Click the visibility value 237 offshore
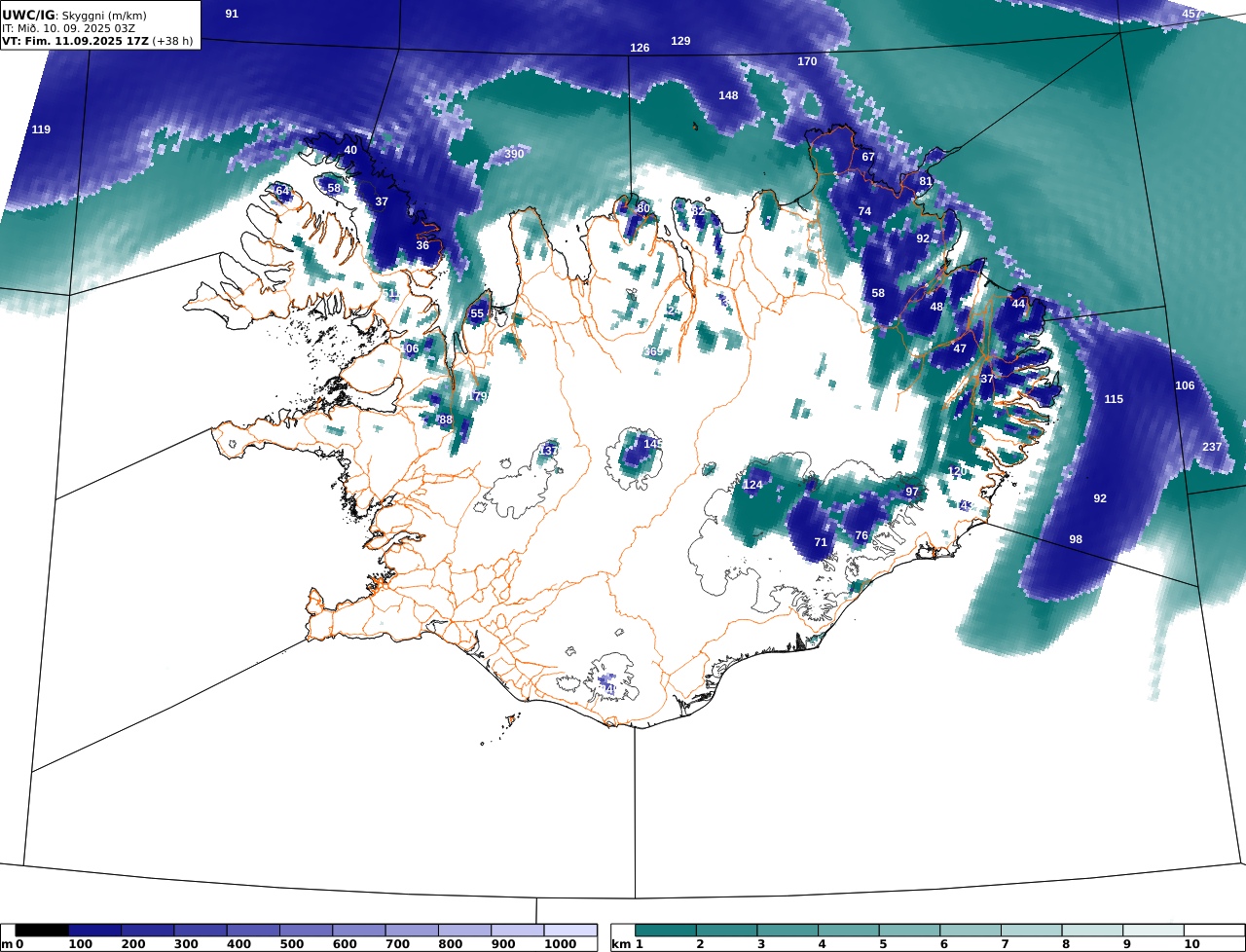Screen dimensions: 1246x952 pyautogui.click(x=1212, y=447)
